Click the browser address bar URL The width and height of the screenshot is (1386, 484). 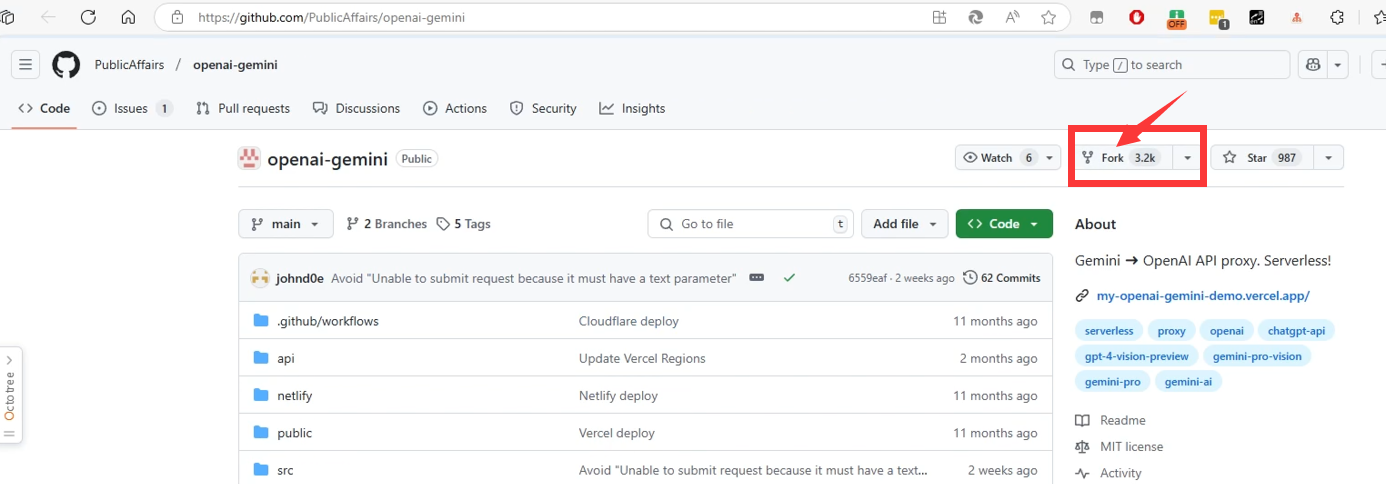point(331,17)
